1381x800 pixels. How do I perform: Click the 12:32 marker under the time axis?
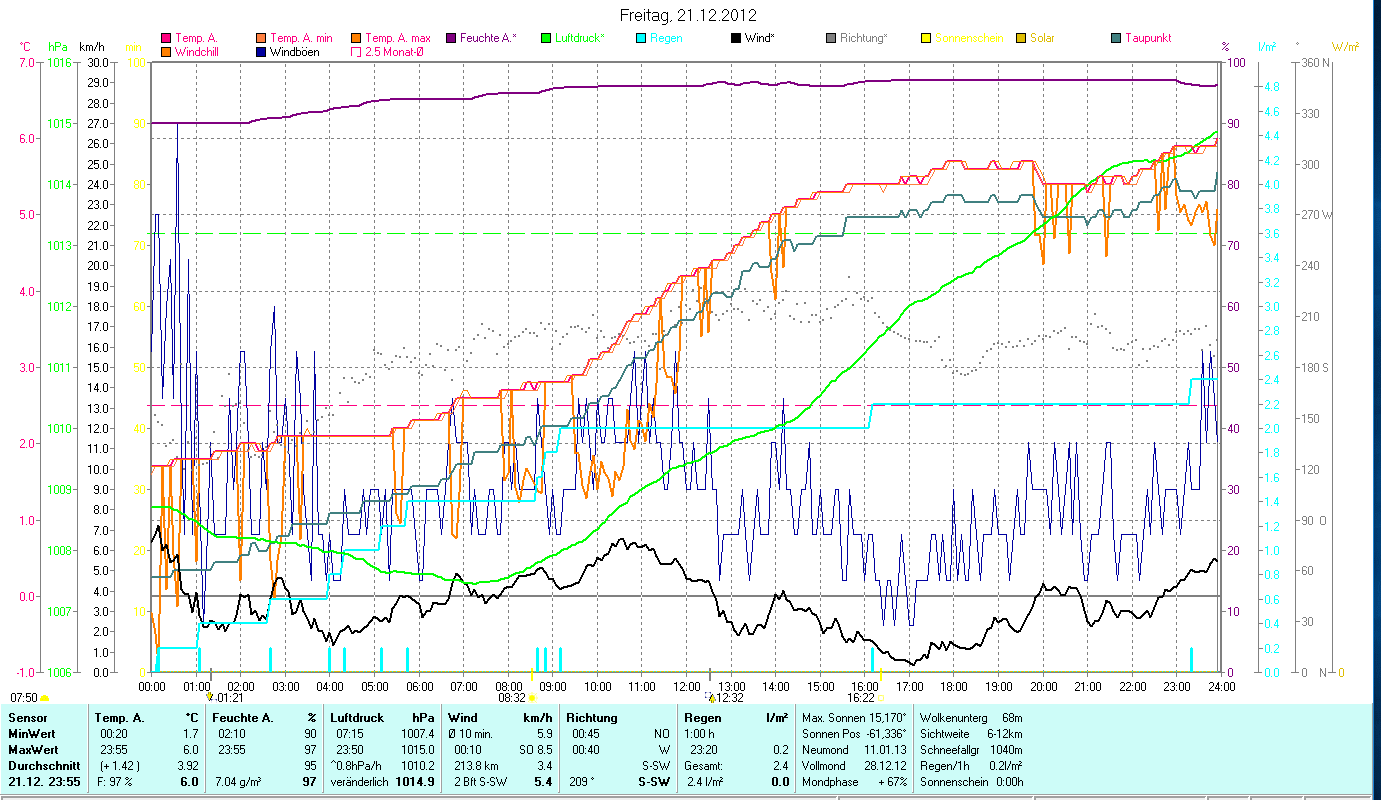[x=727, y=698]
